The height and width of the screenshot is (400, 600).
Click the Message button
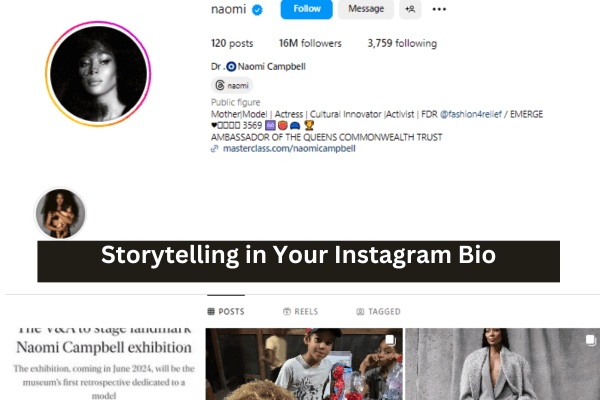click(x=366, y=9)
